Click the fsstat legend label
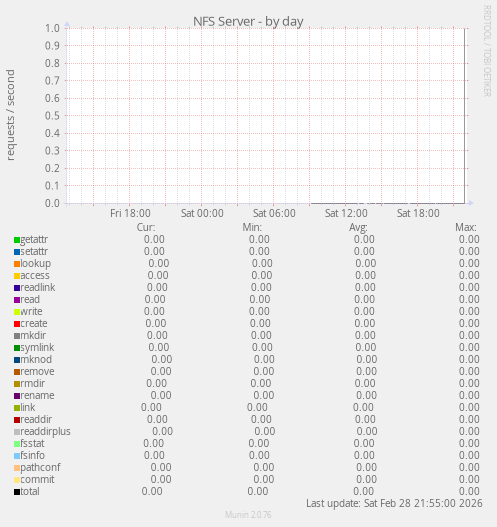Image resolution: width=497 pixels, height=527 pixels. click(x=32, y=444)
